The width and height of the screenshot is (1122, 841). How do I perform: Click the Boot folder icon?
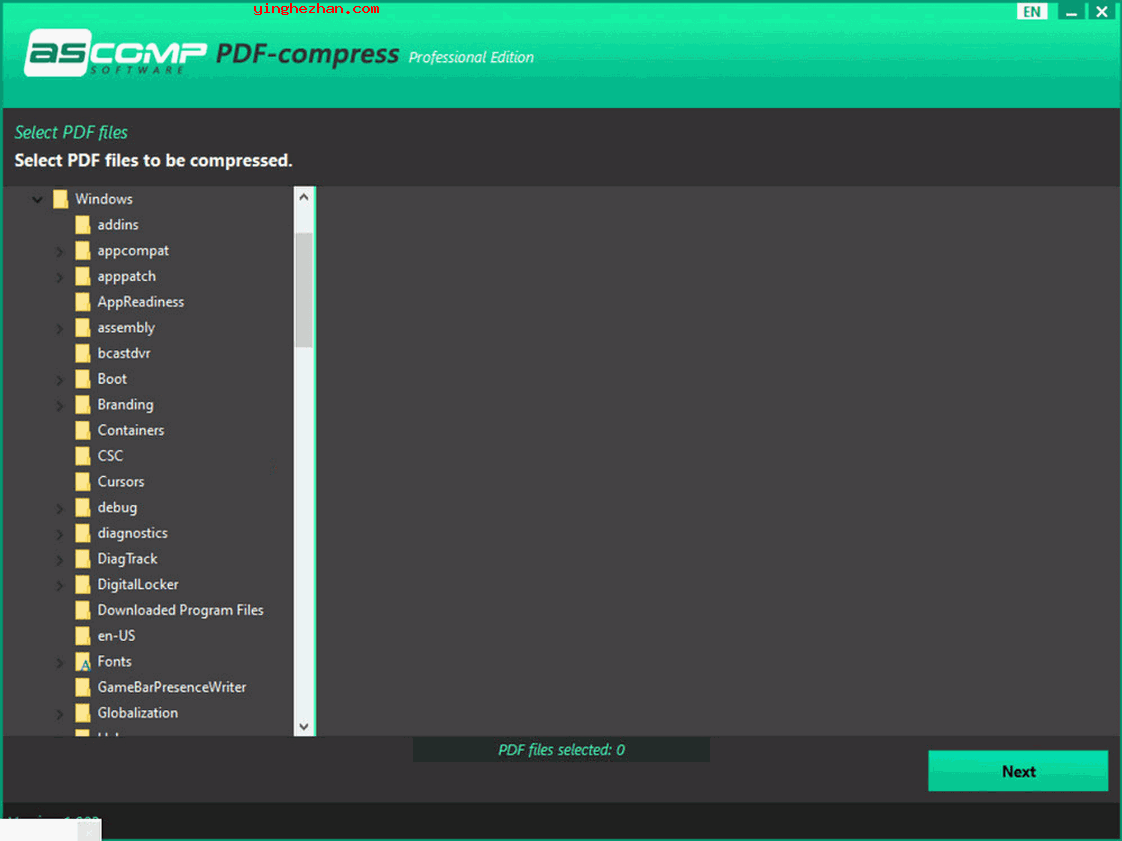click(83, 379)
